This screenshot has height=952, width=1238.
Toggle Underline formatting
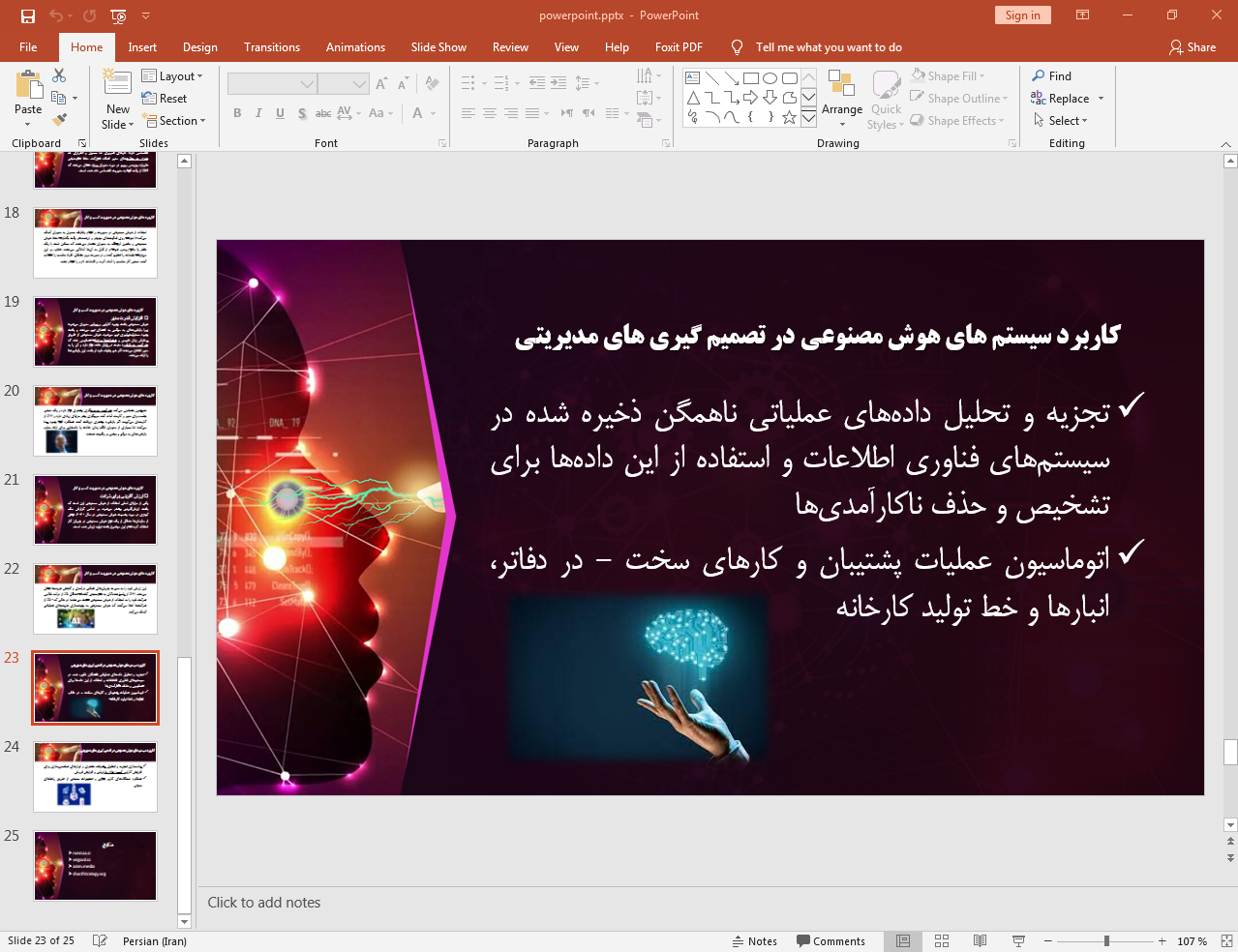pyautogui.click(x=280, y=113)
